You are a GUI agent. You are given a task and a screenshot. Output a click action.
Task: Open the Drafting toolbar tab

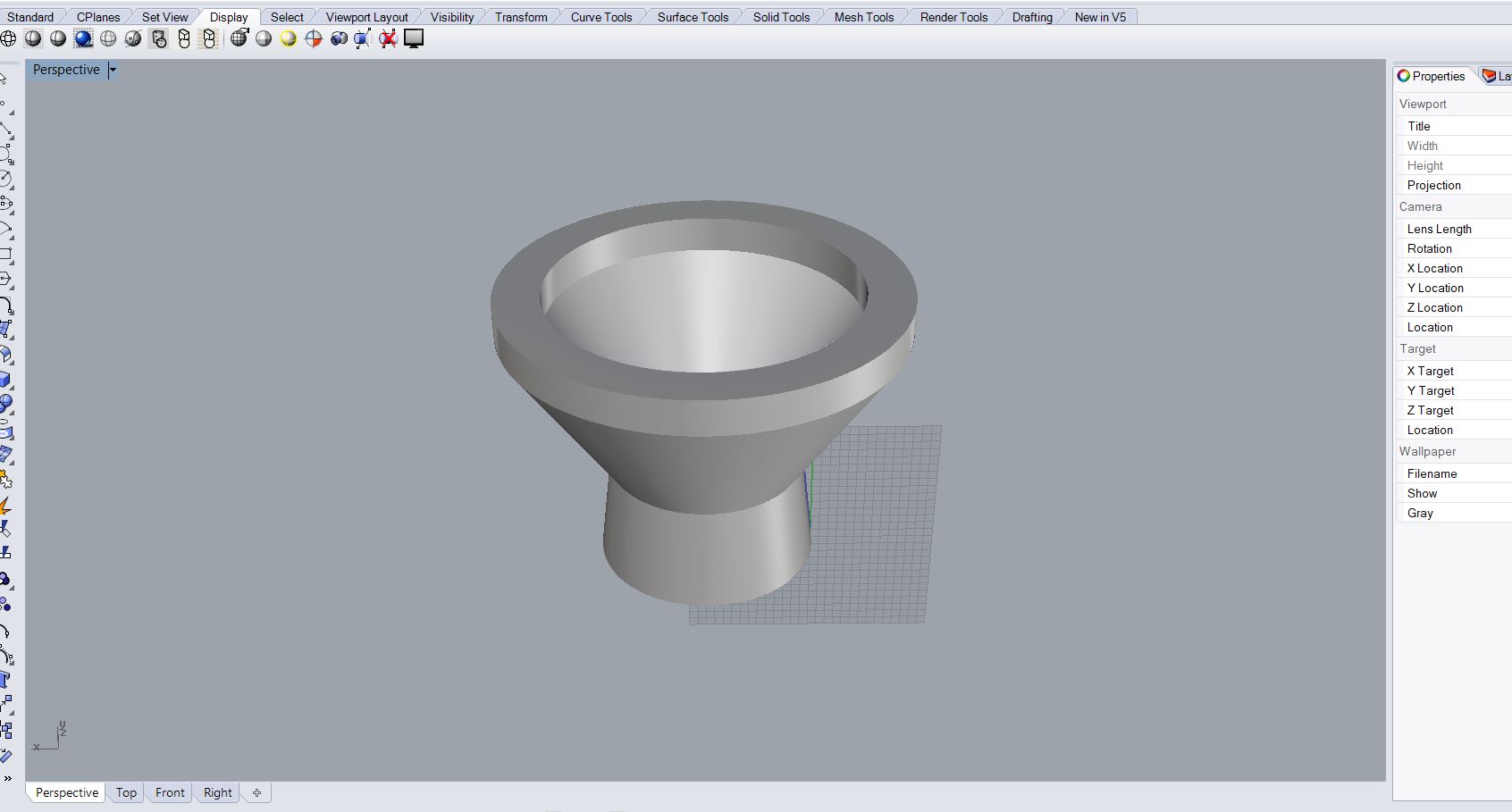[x=1032, y=17]
